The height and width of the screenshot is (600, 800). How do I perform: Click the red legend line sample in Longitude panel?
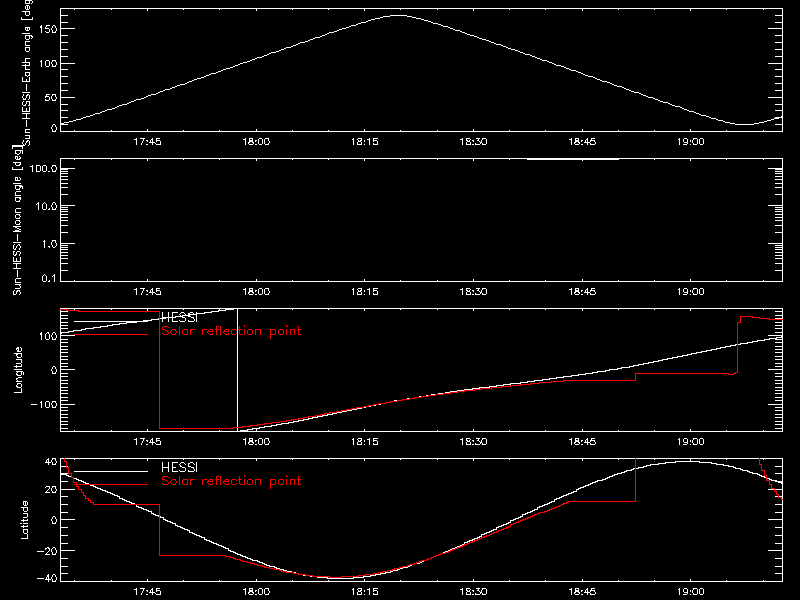111,335
